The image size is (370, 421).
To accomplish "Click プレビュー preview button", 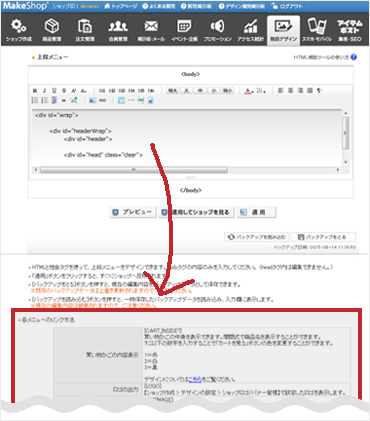I will tap(133, 212).
